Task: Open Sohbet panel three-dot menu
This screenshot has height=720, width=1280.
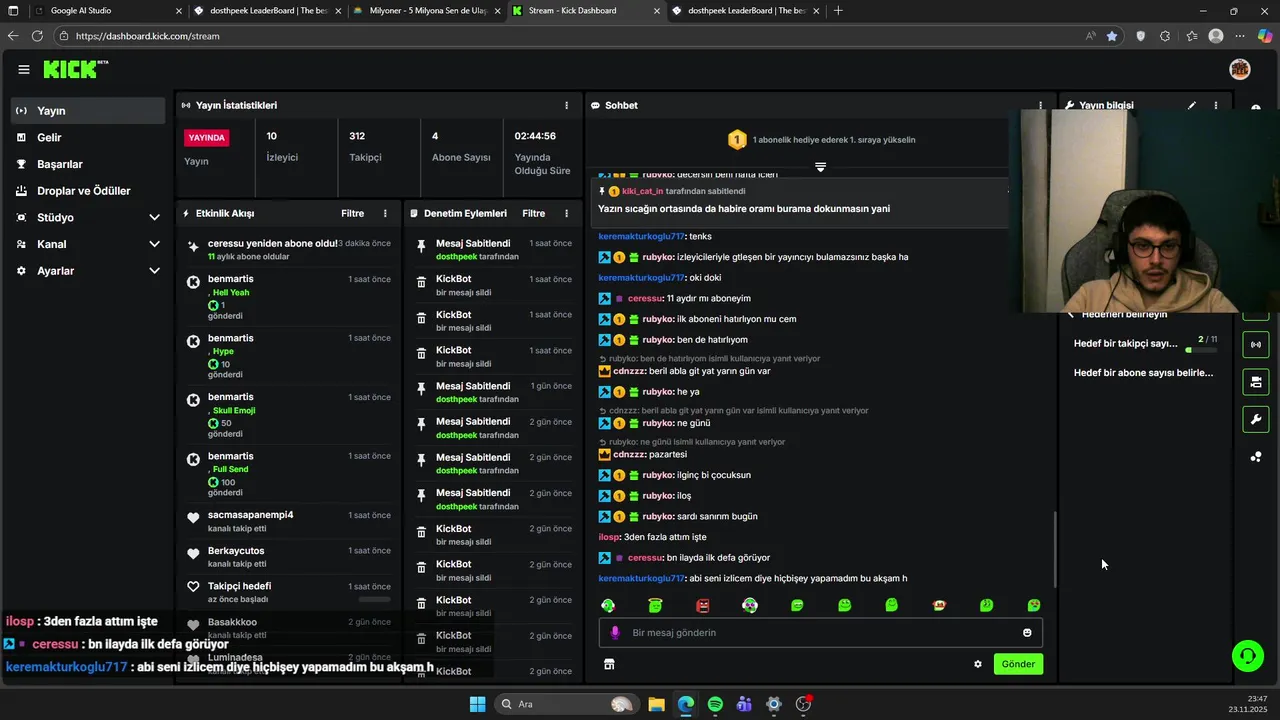Action: point(1040,105)
